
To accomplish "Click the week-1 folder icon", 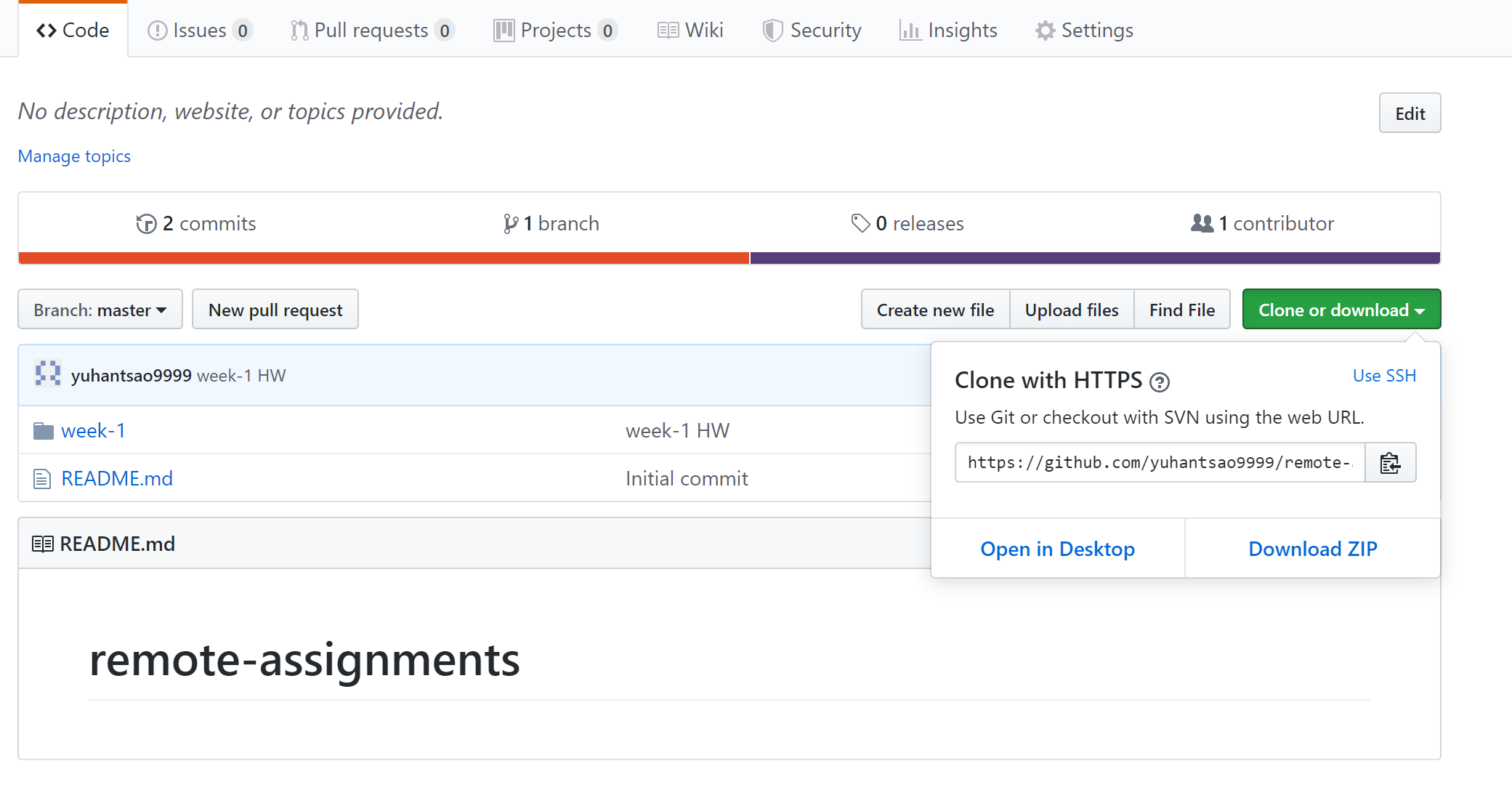I will pos(44,431).
